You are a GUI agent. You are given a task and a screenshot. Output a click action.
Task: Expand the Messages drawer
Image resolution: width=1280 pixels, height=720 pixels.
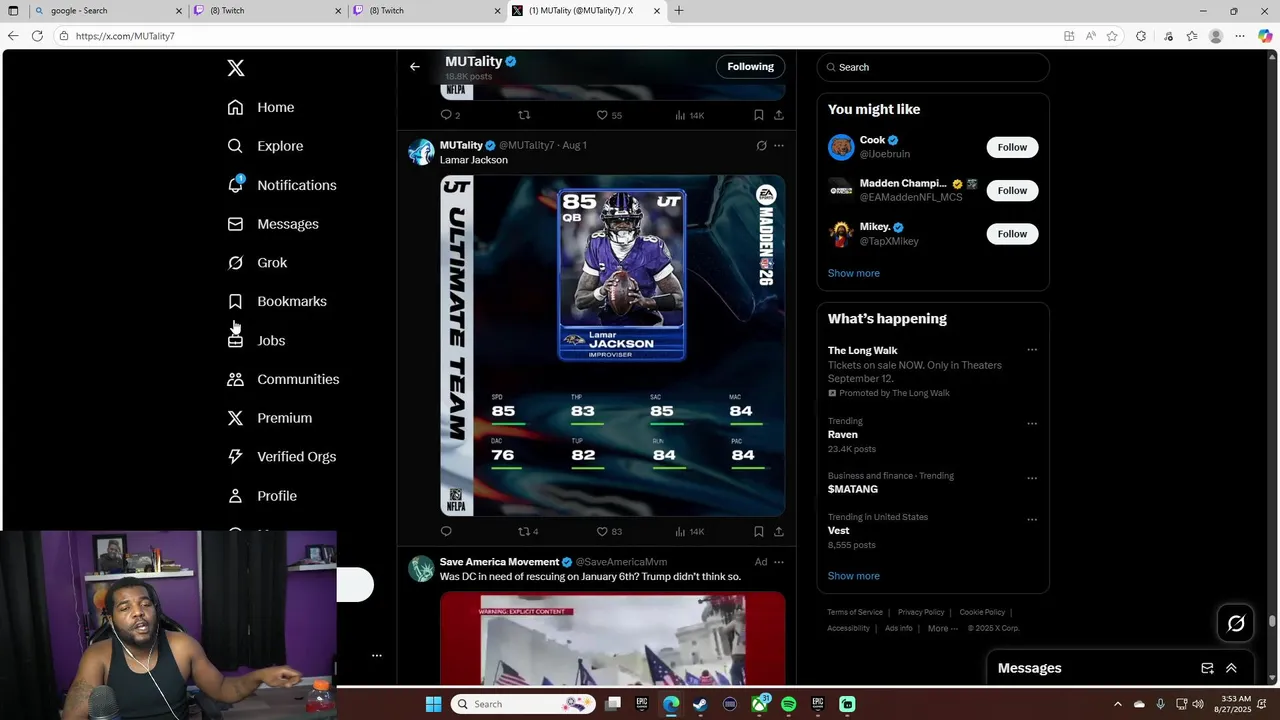pos(1231,668)
